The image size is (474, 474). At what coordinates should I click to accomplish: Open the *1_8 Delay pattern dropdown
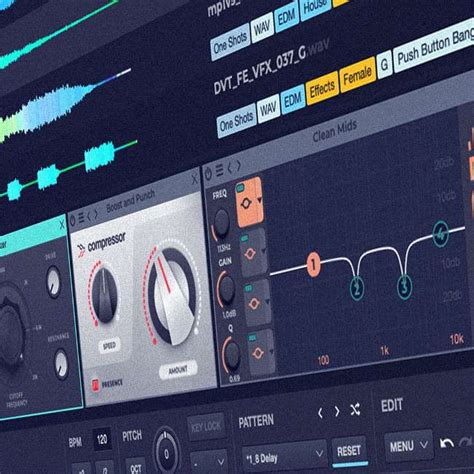pos(284,457)
